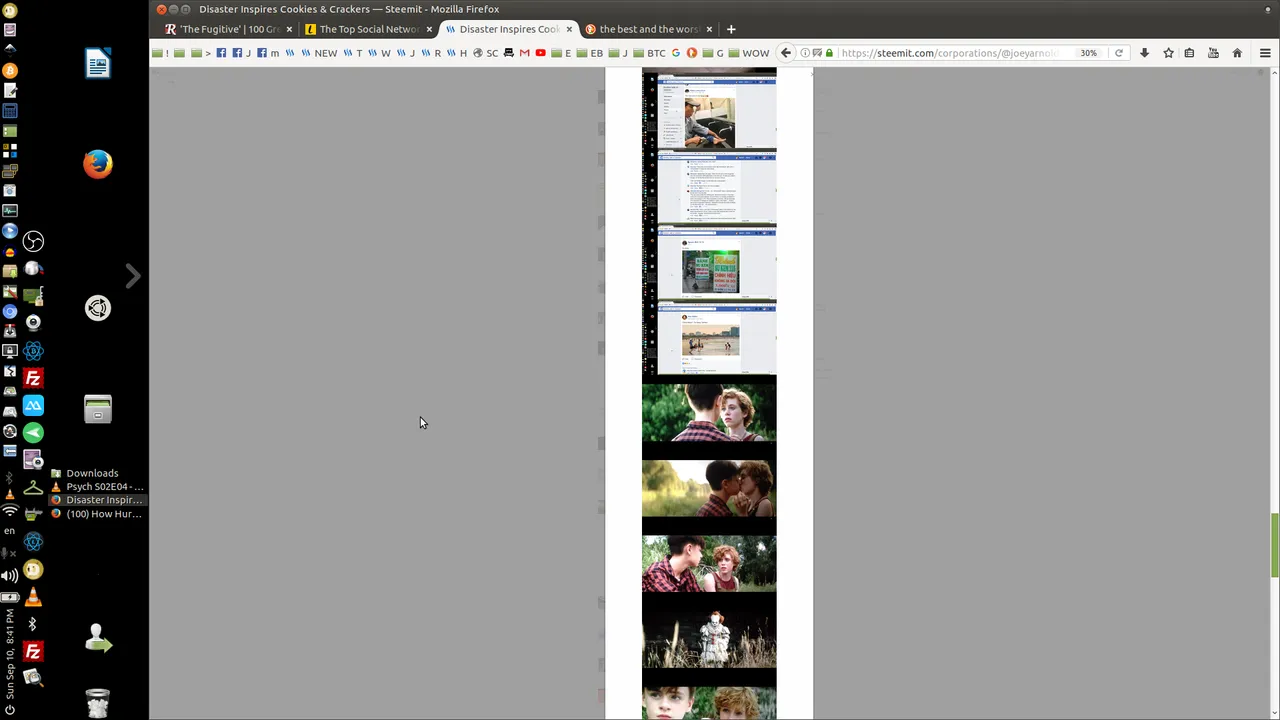Open the WOW bookmark folder
The height and width of the screenshot is (720, 1280).
click(x=749, y=53)
